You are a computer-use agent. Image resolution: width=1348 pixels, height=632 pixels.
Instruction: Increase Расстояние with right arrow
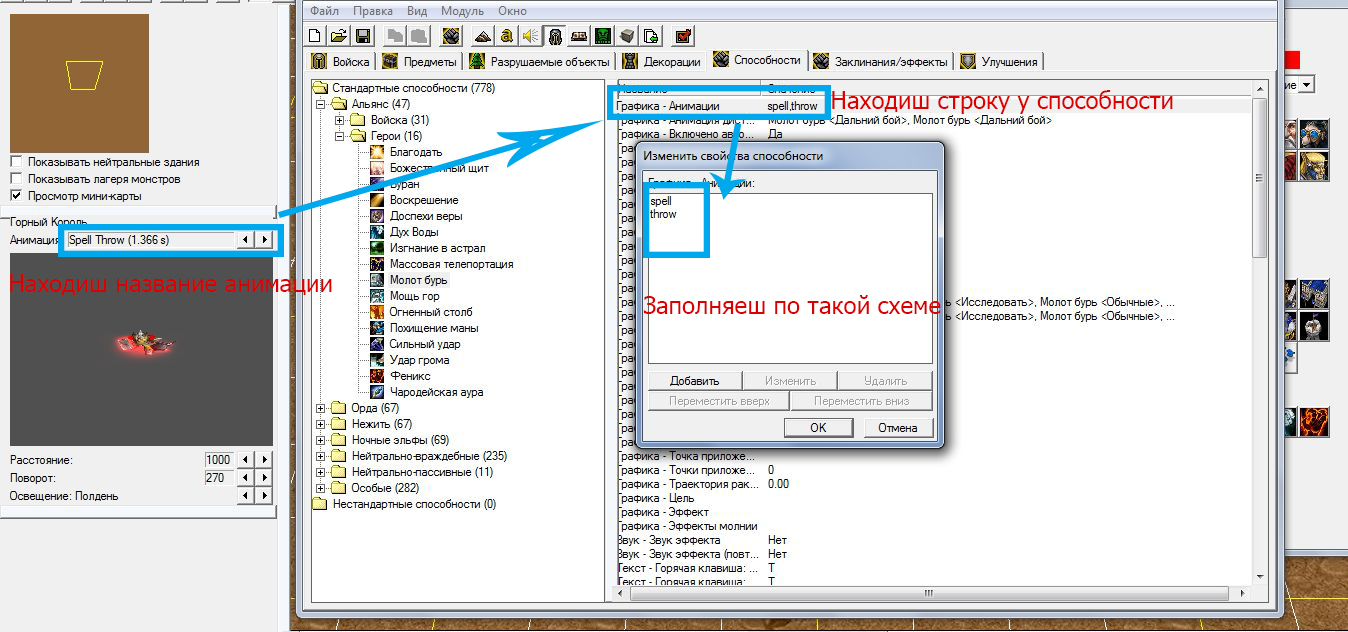pyautogui.click(x=264, y=460)
